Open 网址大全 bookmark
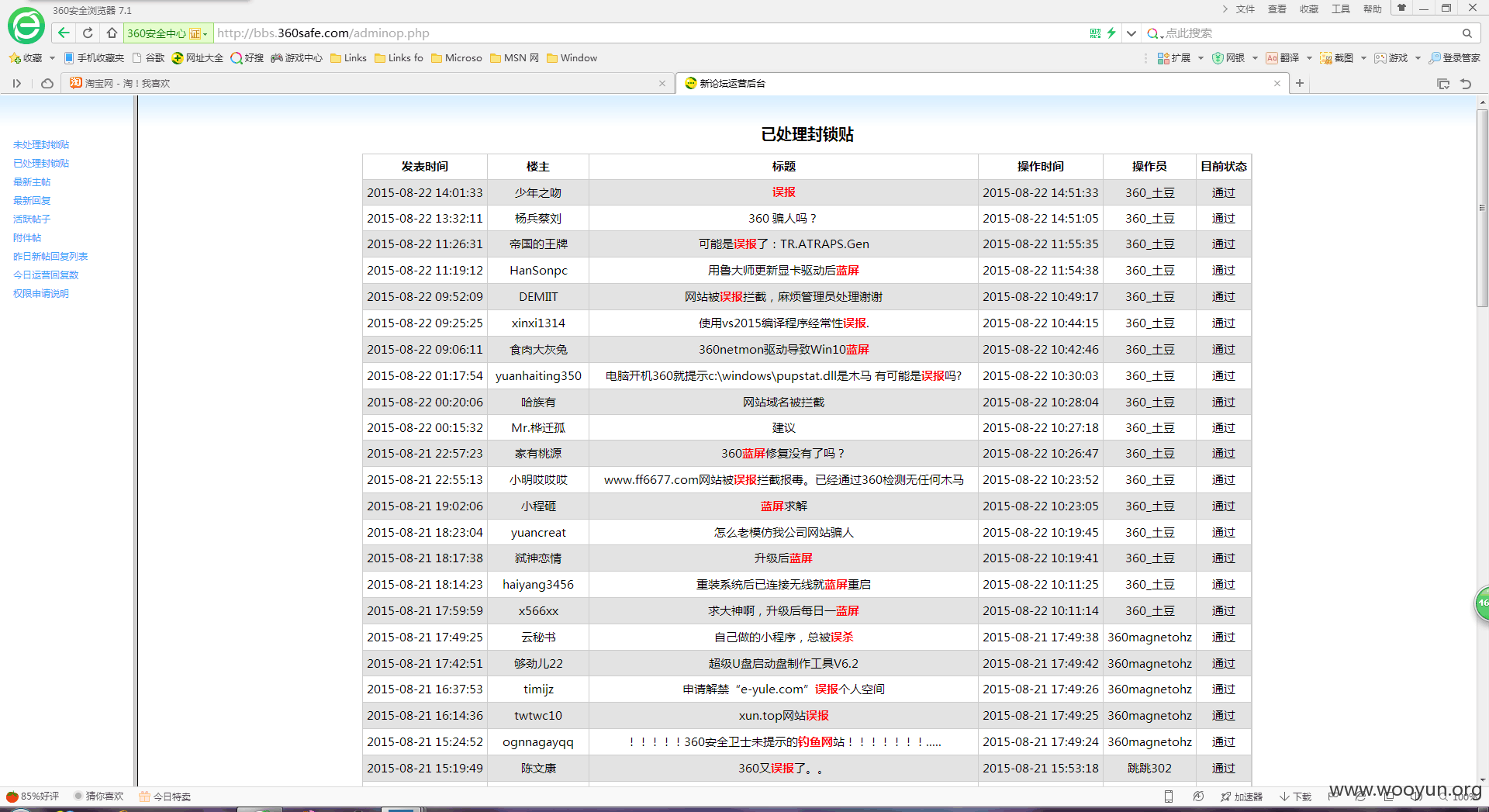 tap(198, 58)
